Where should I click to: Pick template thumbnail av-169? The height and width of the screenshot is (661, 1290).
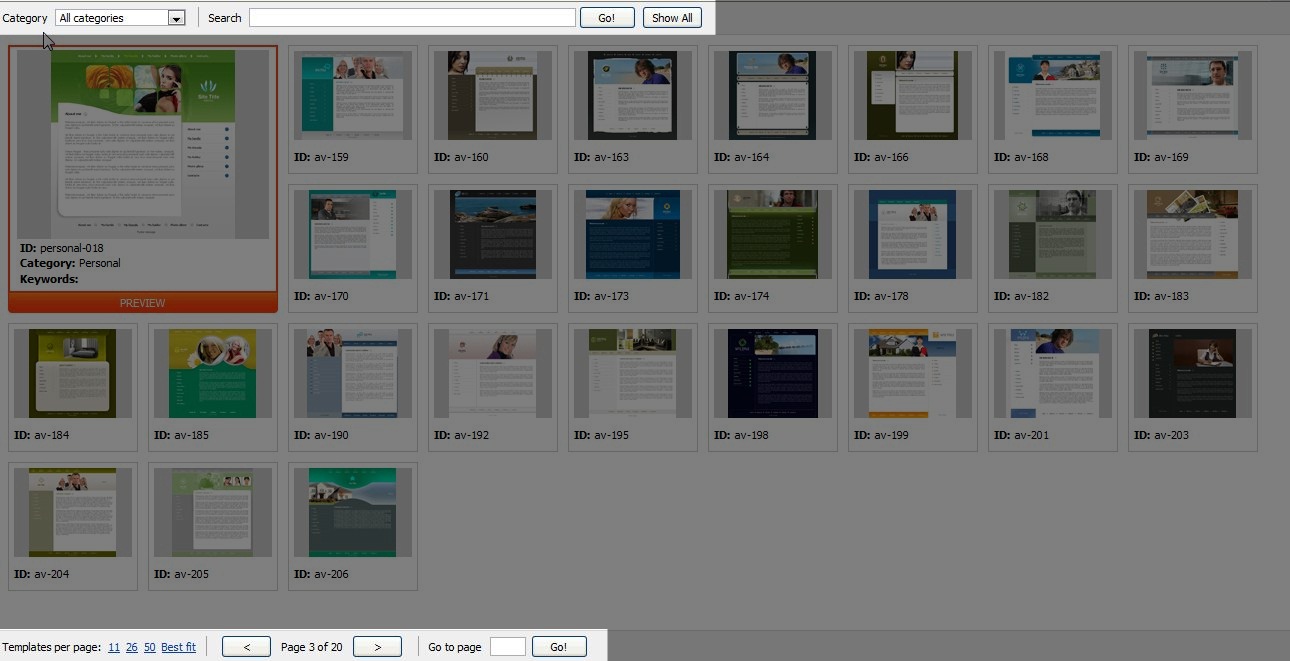pos(1192,96)
